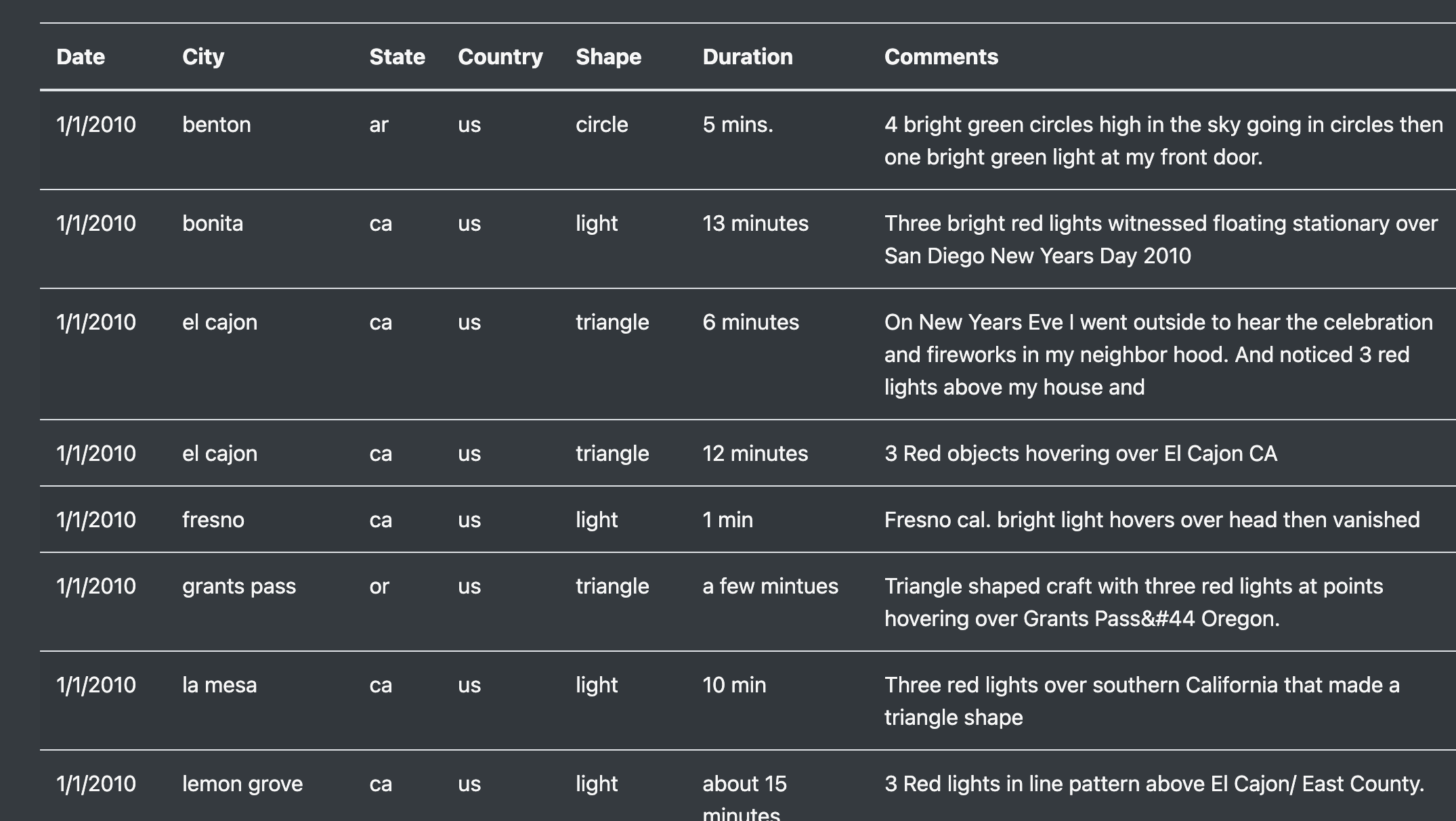Screen dimensions: 1456x821
Task: Click the 12 minutes duration cell
Action: click(x=755, y=453)
